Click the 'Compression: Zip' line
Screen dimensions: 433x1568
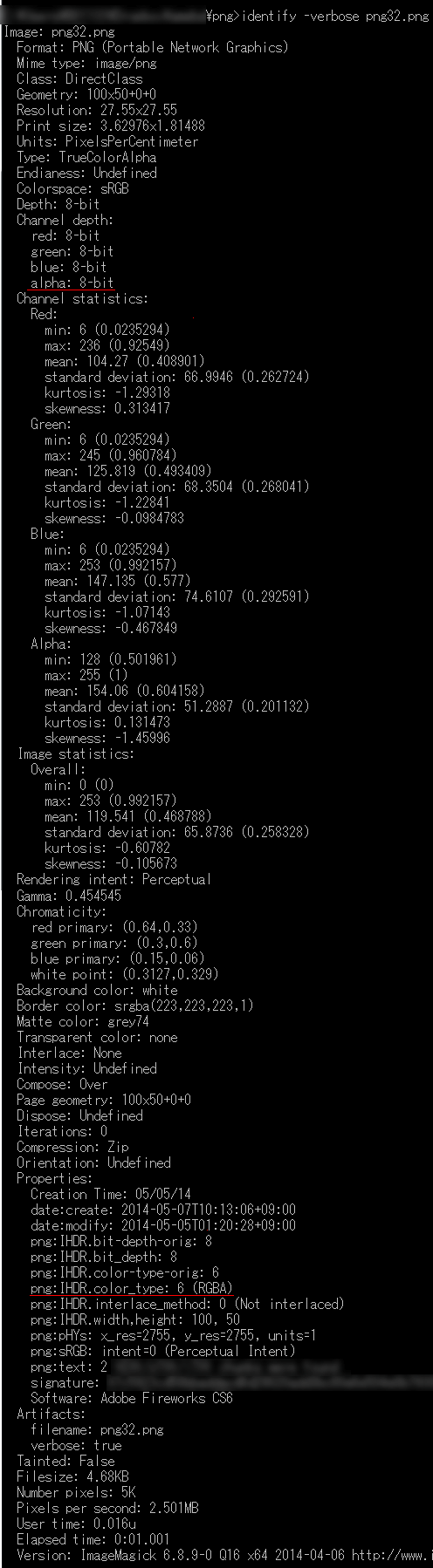point(72,1146)
